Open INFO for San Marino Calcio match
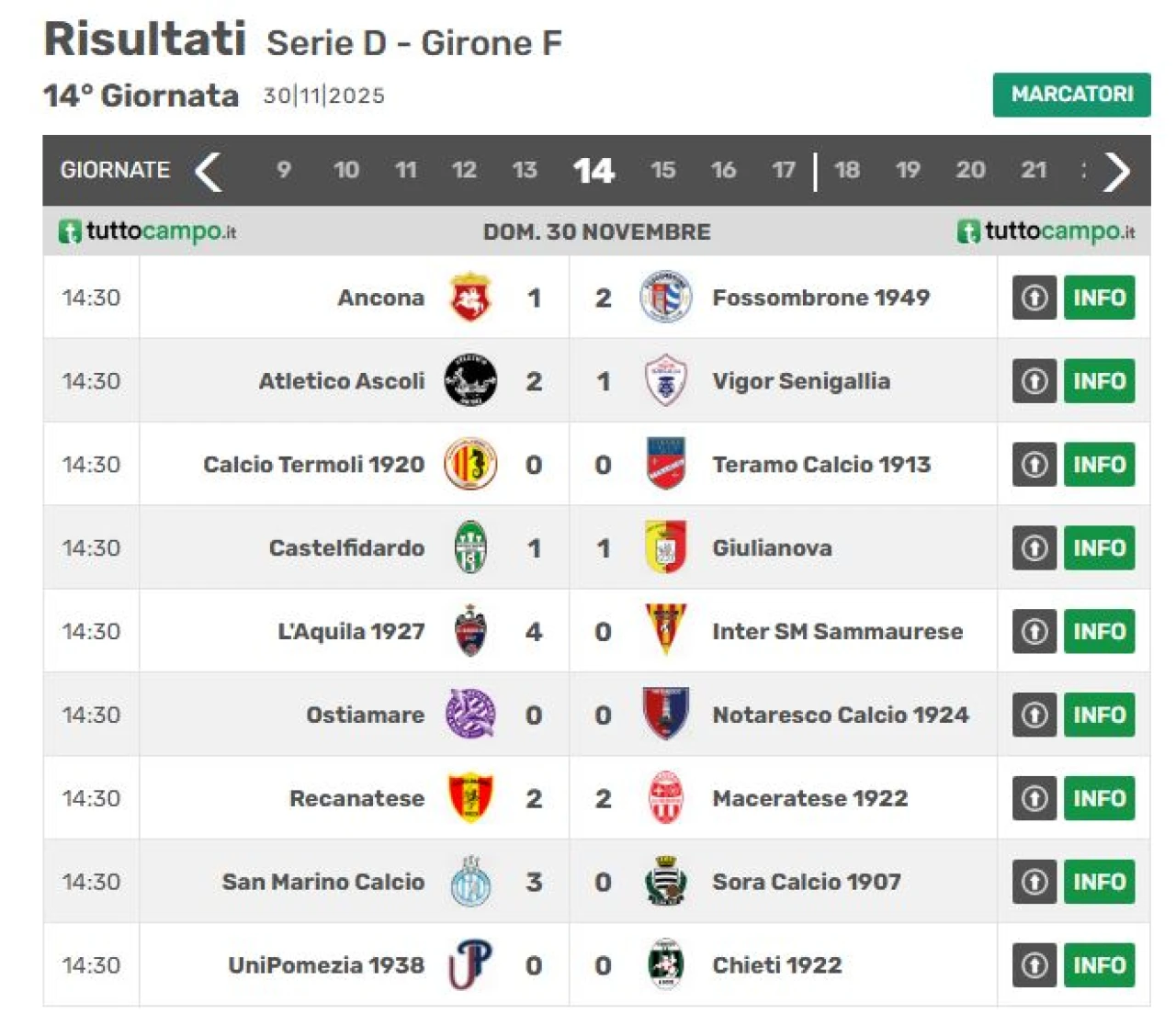Image resolution: width=1176 pixels, height=1014 pixels. click(1099, 882)
